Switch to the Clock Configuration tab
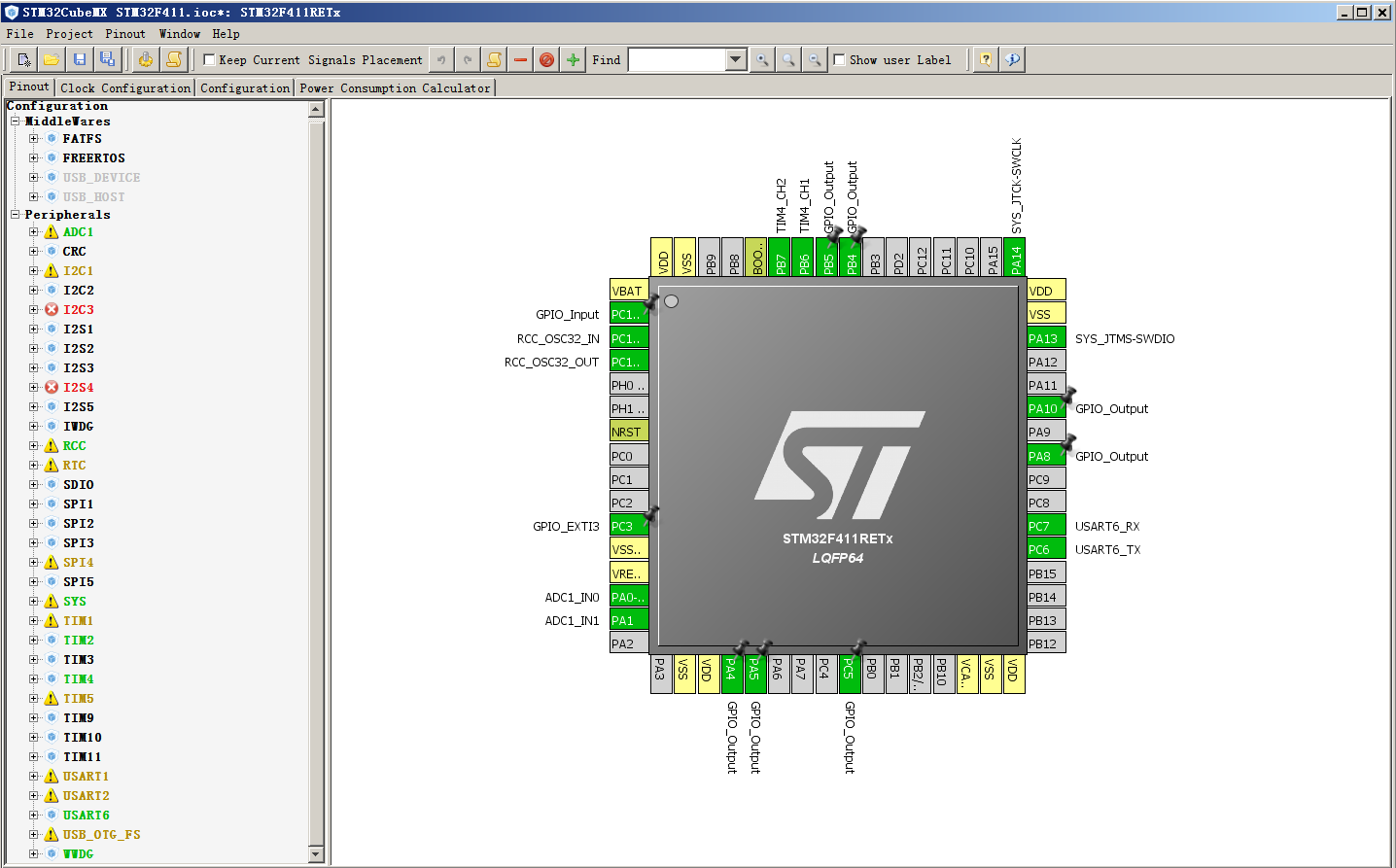The image size is (1396, 868). pos(125,87)
